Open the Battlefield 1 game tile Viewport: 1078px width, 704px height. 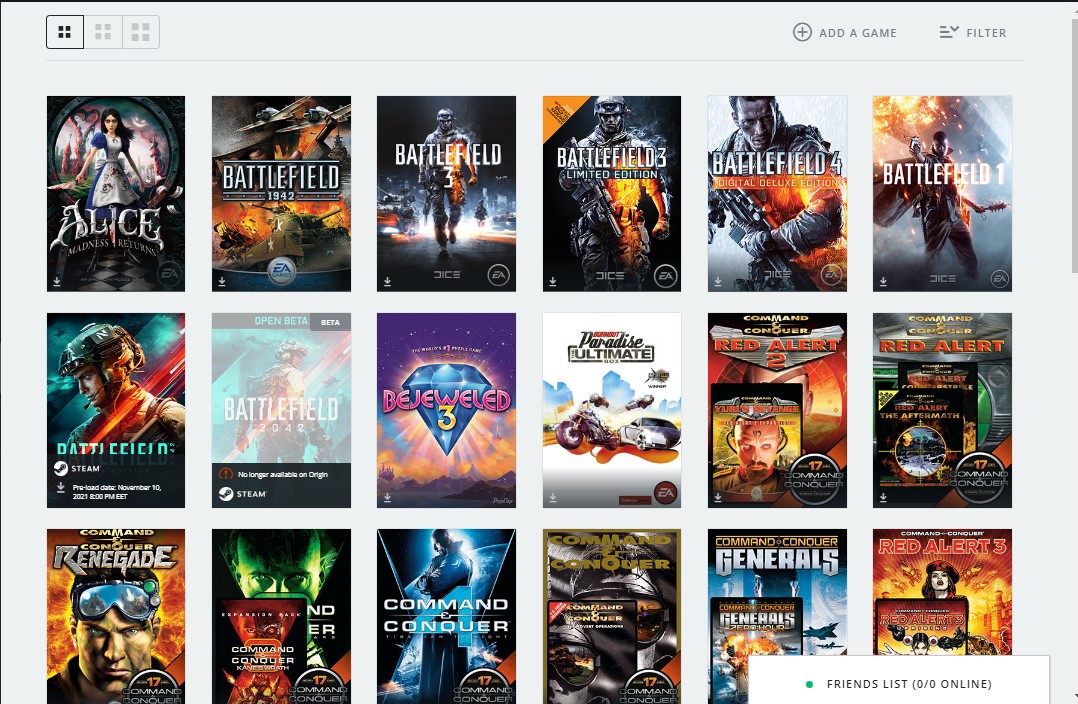point(942,194)
